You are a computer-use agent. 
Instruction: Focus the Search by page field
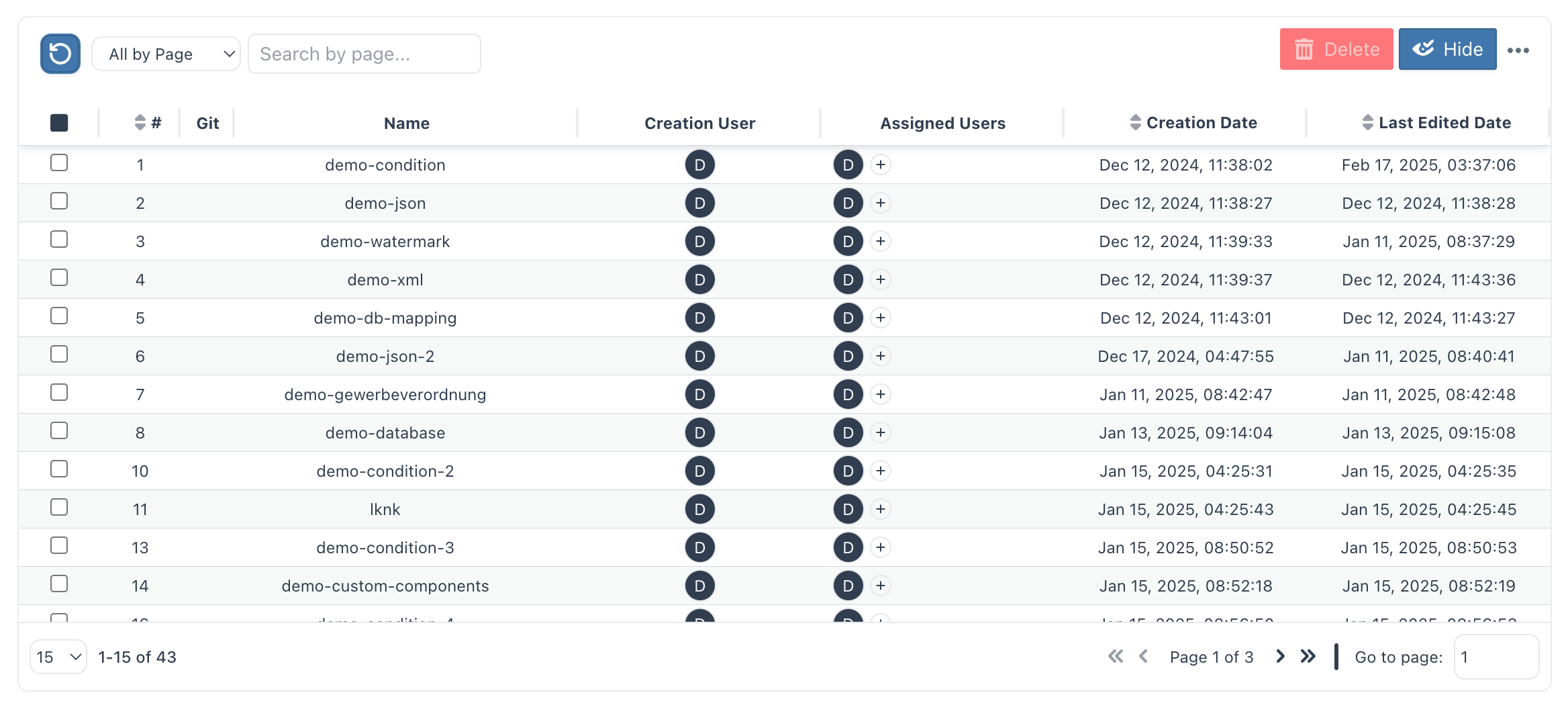coord(364,54)
